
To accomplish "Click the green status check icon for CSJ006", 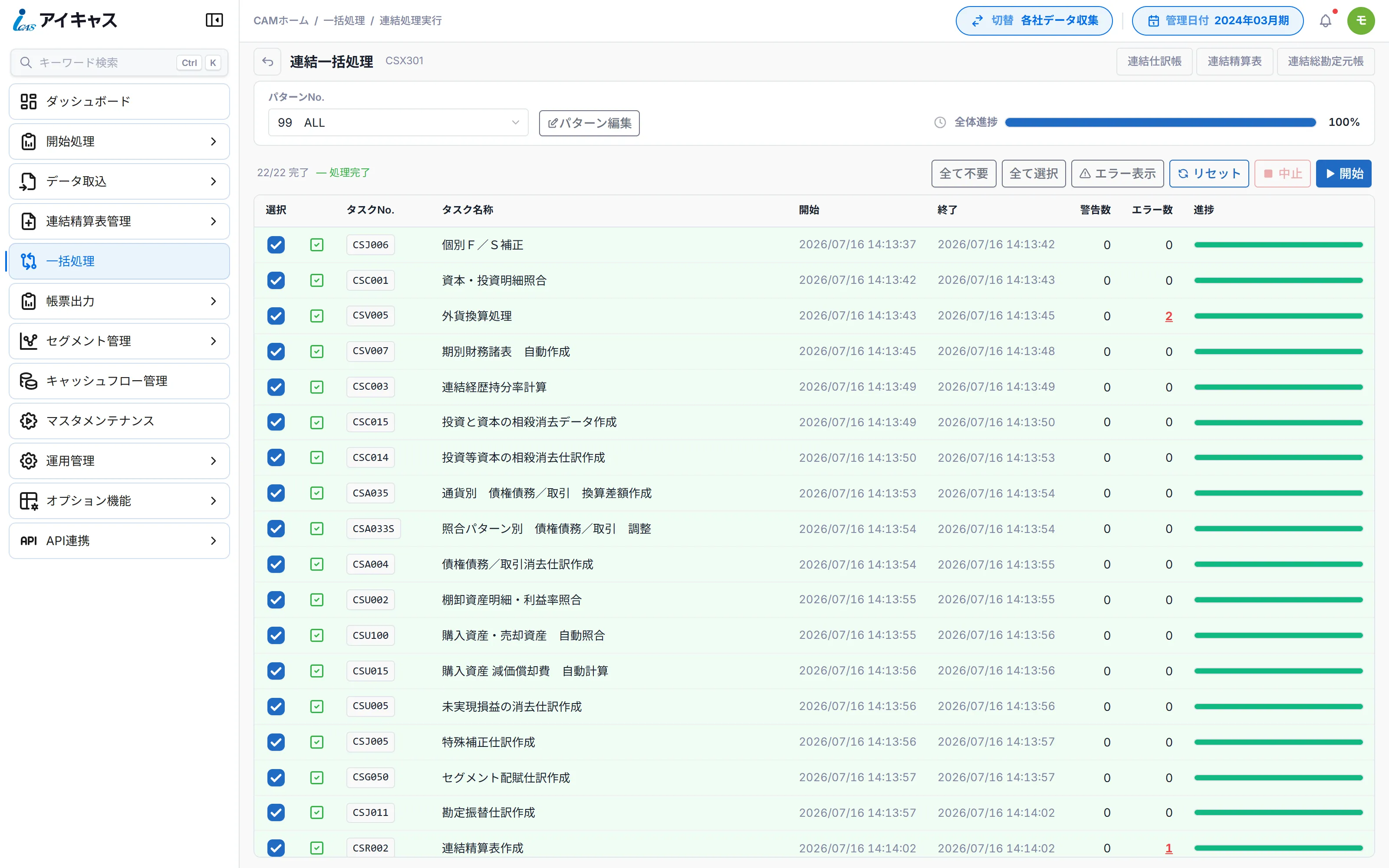I will [x=317, y=245].
